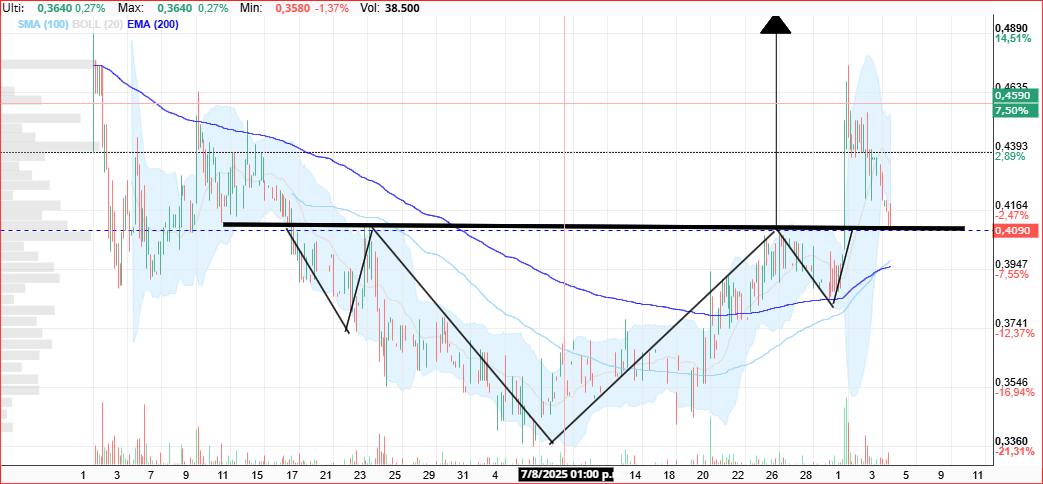
Task: Toggle the BOLL (20) indicator legend
Action: point(100,24)
